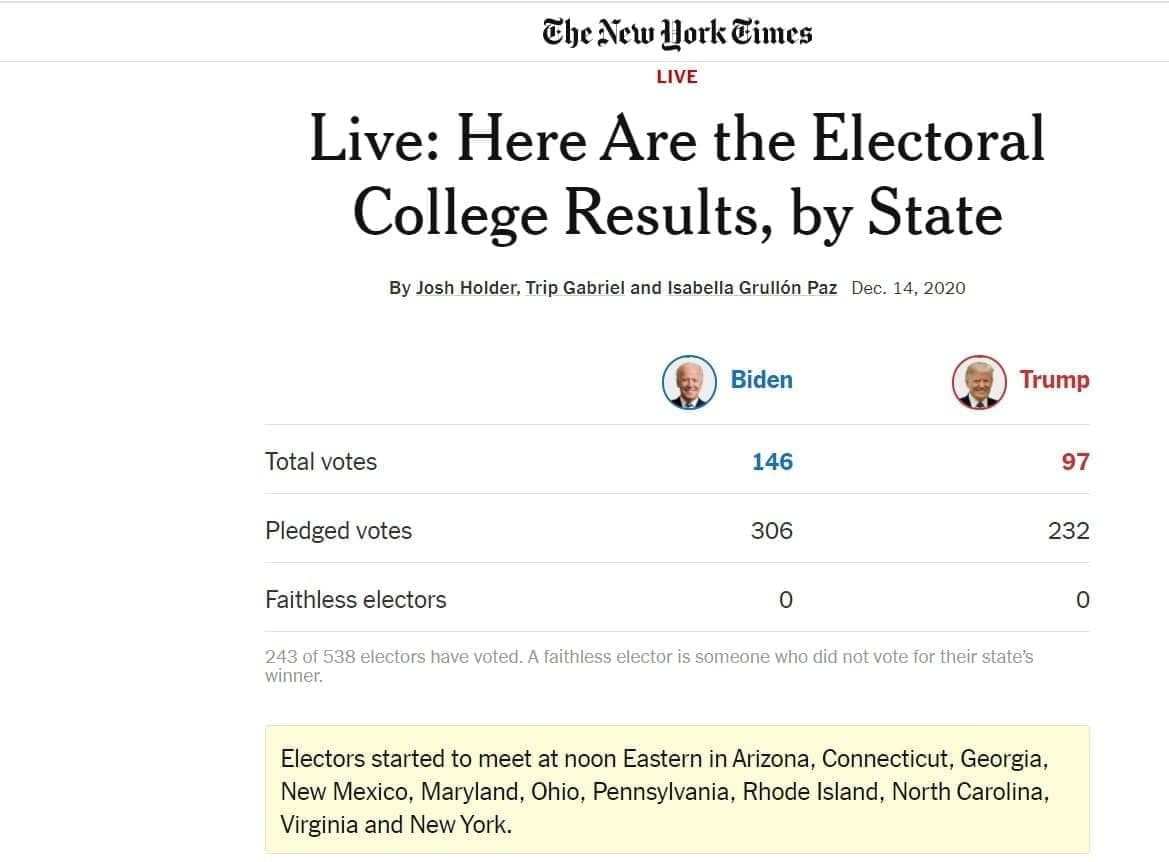This screenshot has height=862, width=1169.
Task: Click the 243 of 538 electors footnote
Action: 649,666
